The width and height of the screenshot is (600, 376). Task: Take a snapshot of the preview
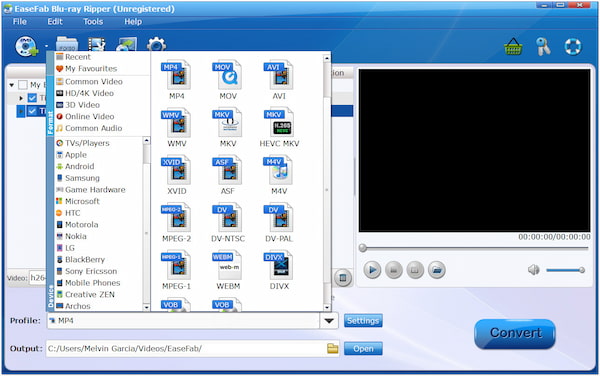(x=415, y=270)
